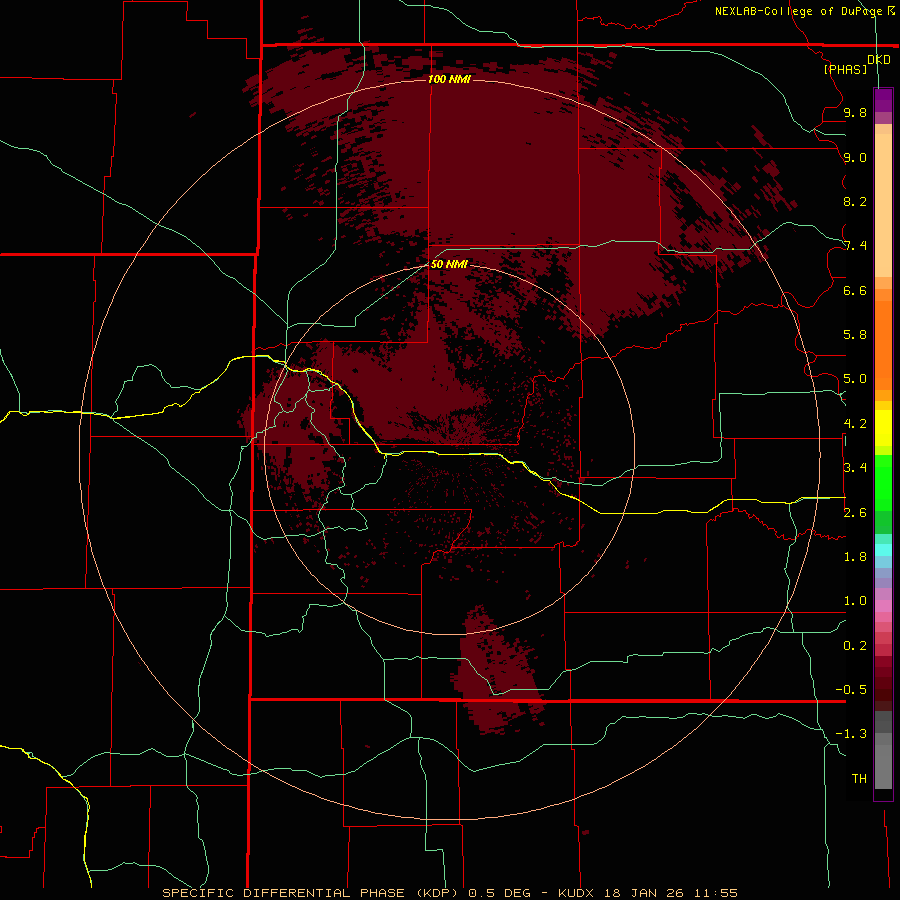
Task: Click the 1.8 scale value
Action: click(x=855, y=557)
